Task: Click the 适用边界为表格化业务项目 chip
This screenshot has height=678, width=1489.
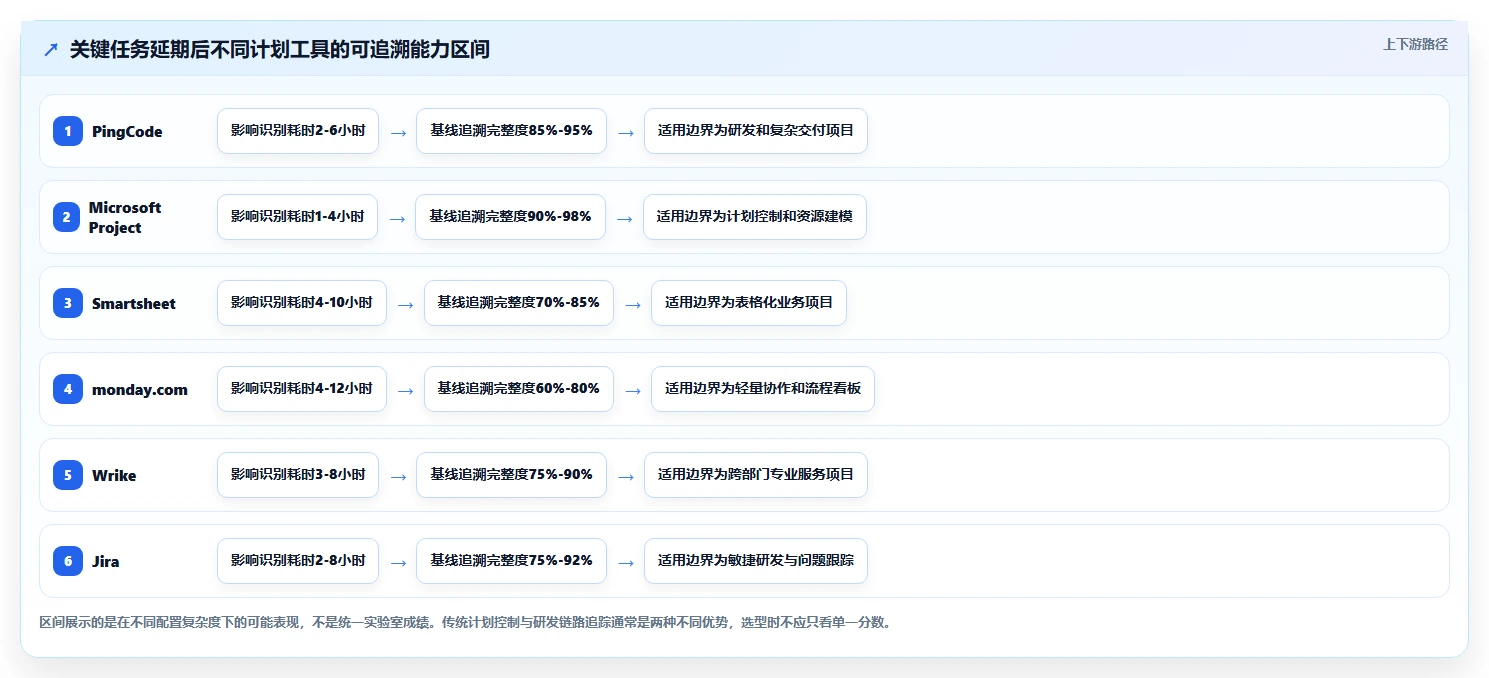Action: coord(749,303)
